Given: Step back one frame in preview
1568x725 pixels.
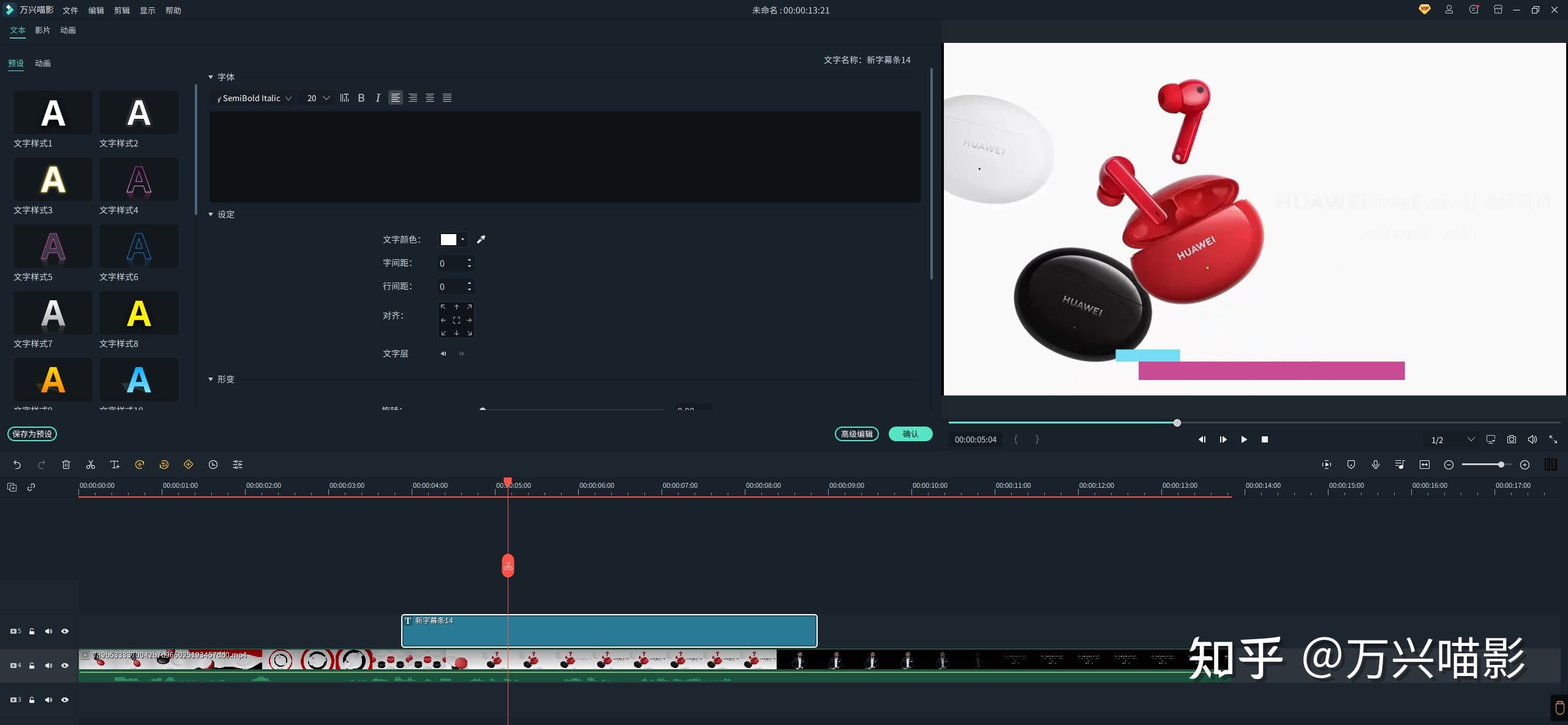Looking at the screenshot, I should click(x=1202, y=439).
